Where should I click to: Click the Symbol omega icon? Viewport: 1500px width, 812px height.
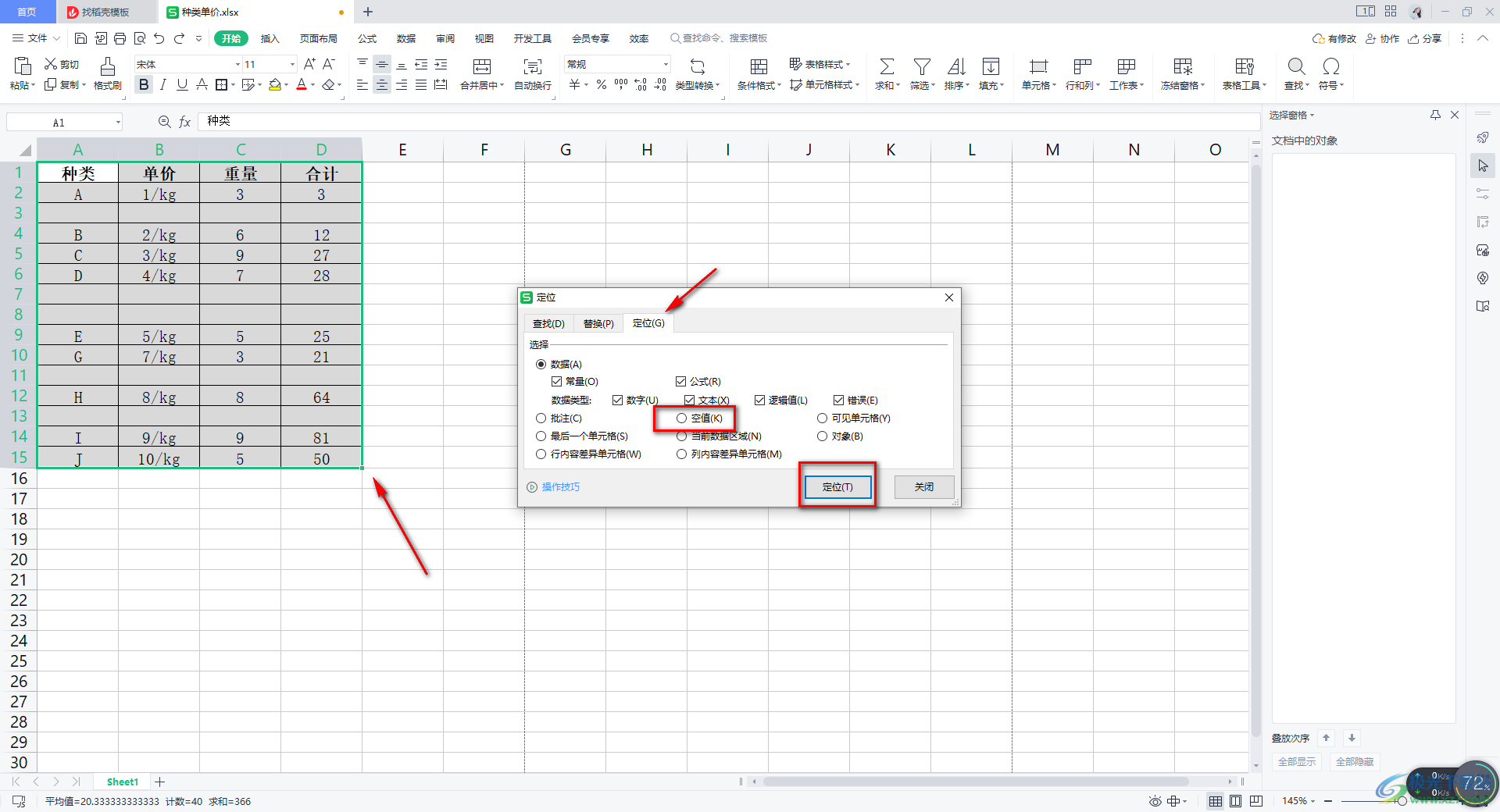tap(1331, 66)
